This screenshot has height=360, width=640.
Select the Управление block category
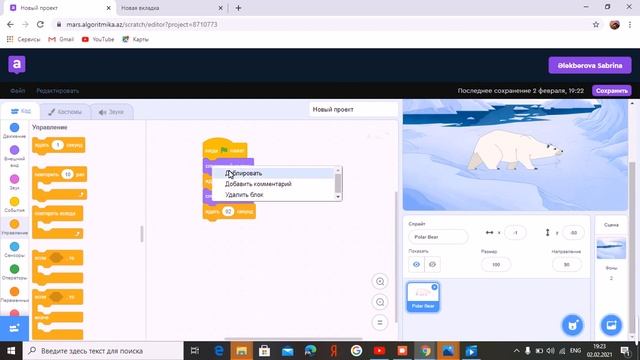[x=14, y=227]
